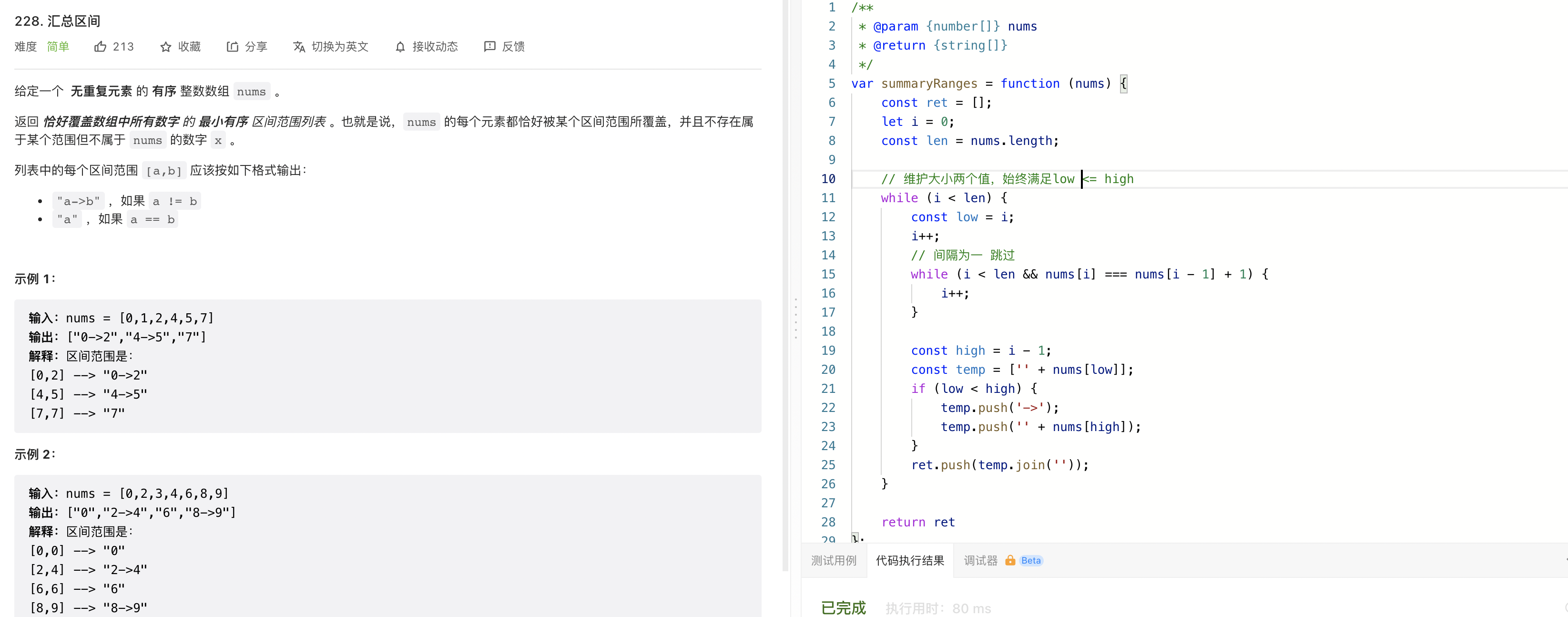
Task: Click the '@param {number[]} nums' doc comment
Action: click(955, 26)
